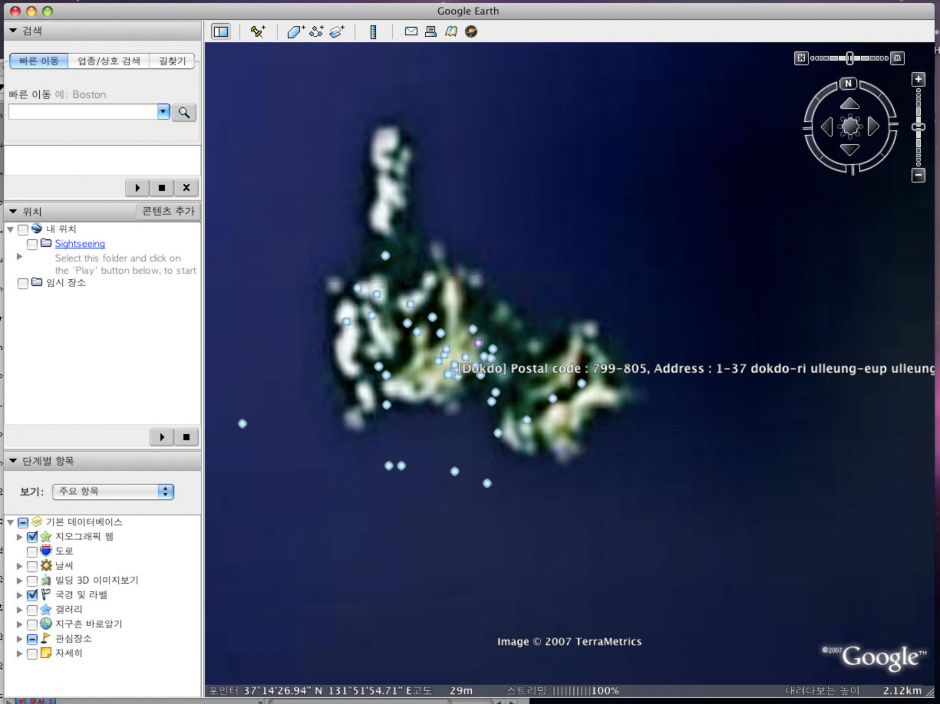The image size is (940, 704).
Task: Expand the 날씨 layer
Action: click(20, 565)
